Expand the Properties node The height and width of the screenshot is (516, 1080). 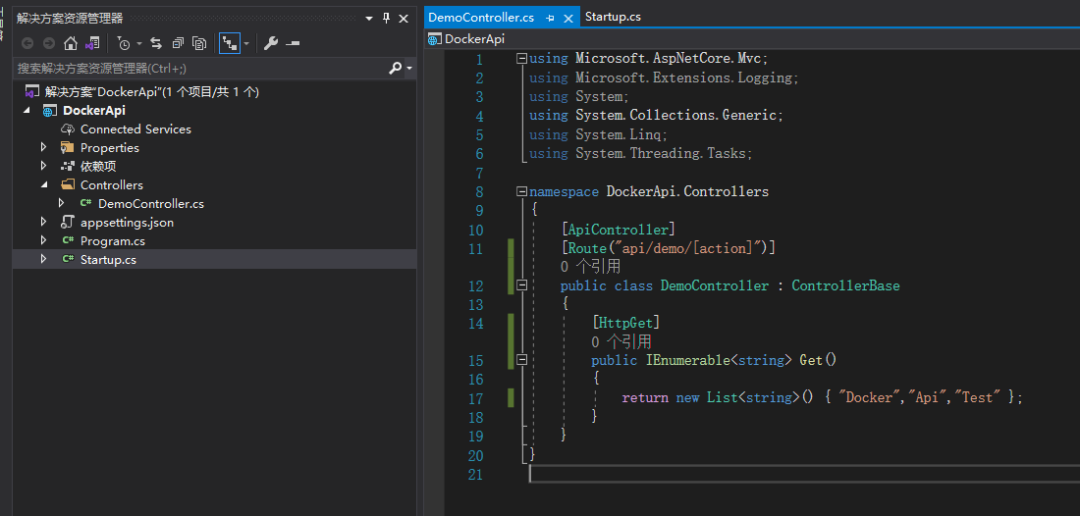[x=44, y=147]
